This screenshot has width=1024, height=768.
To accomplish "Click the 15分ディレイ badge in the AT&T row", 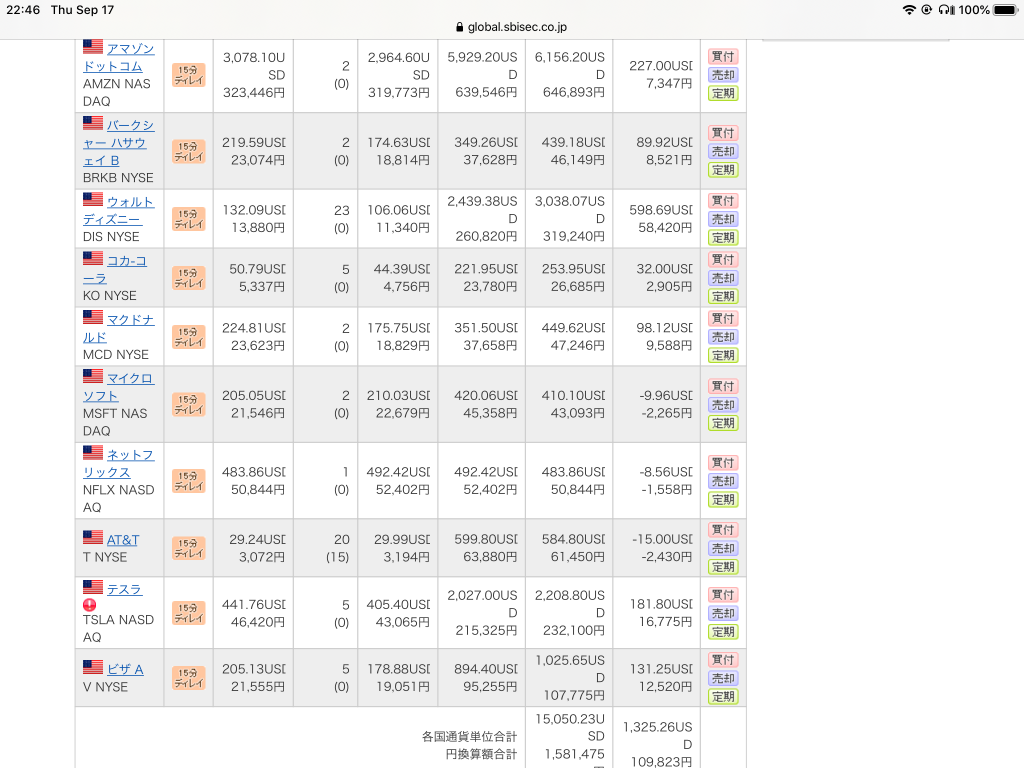I will (189, 548).
